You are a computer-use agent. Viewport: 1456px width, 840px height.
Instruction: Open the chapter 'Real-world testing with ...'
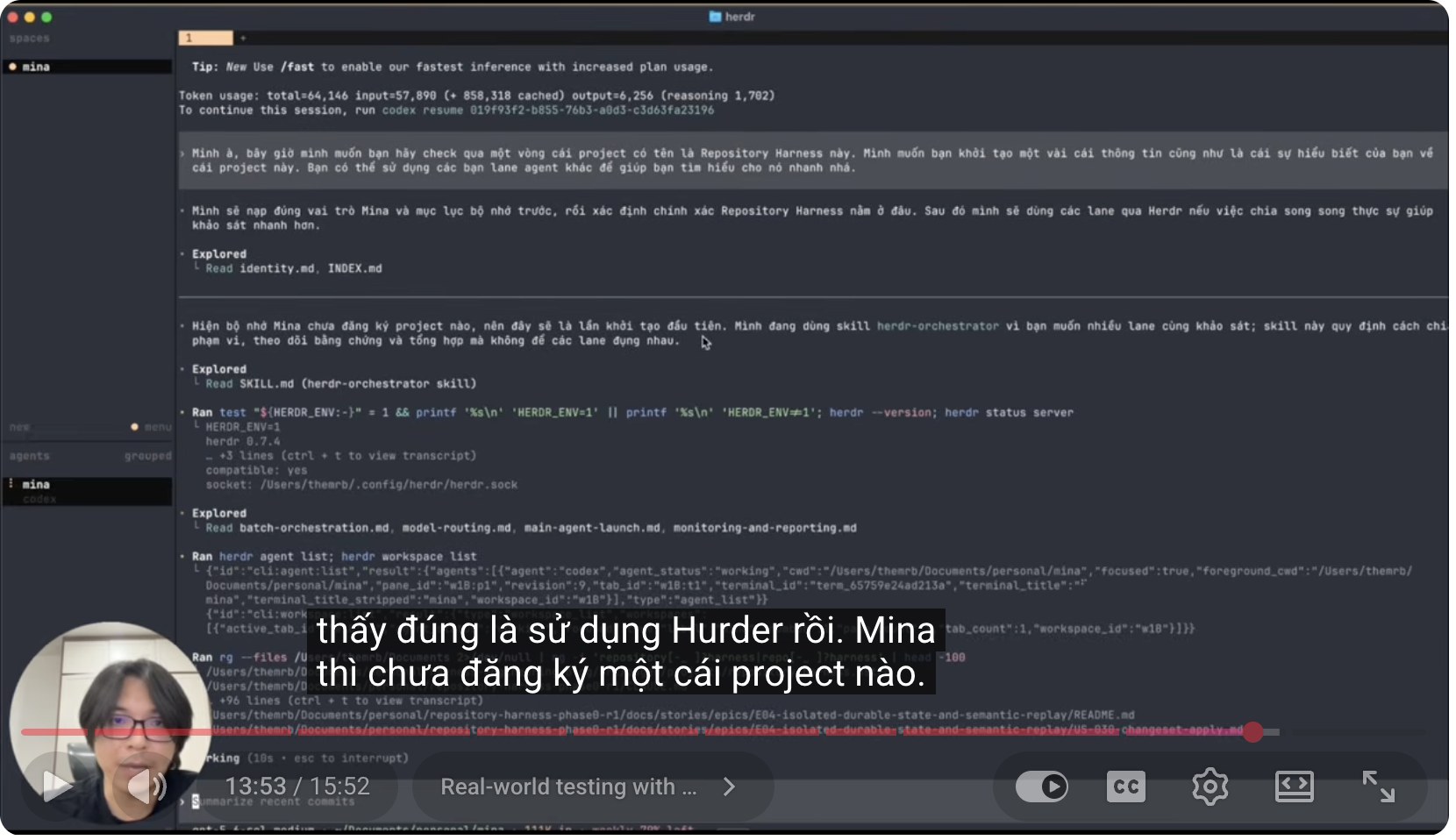568,787
